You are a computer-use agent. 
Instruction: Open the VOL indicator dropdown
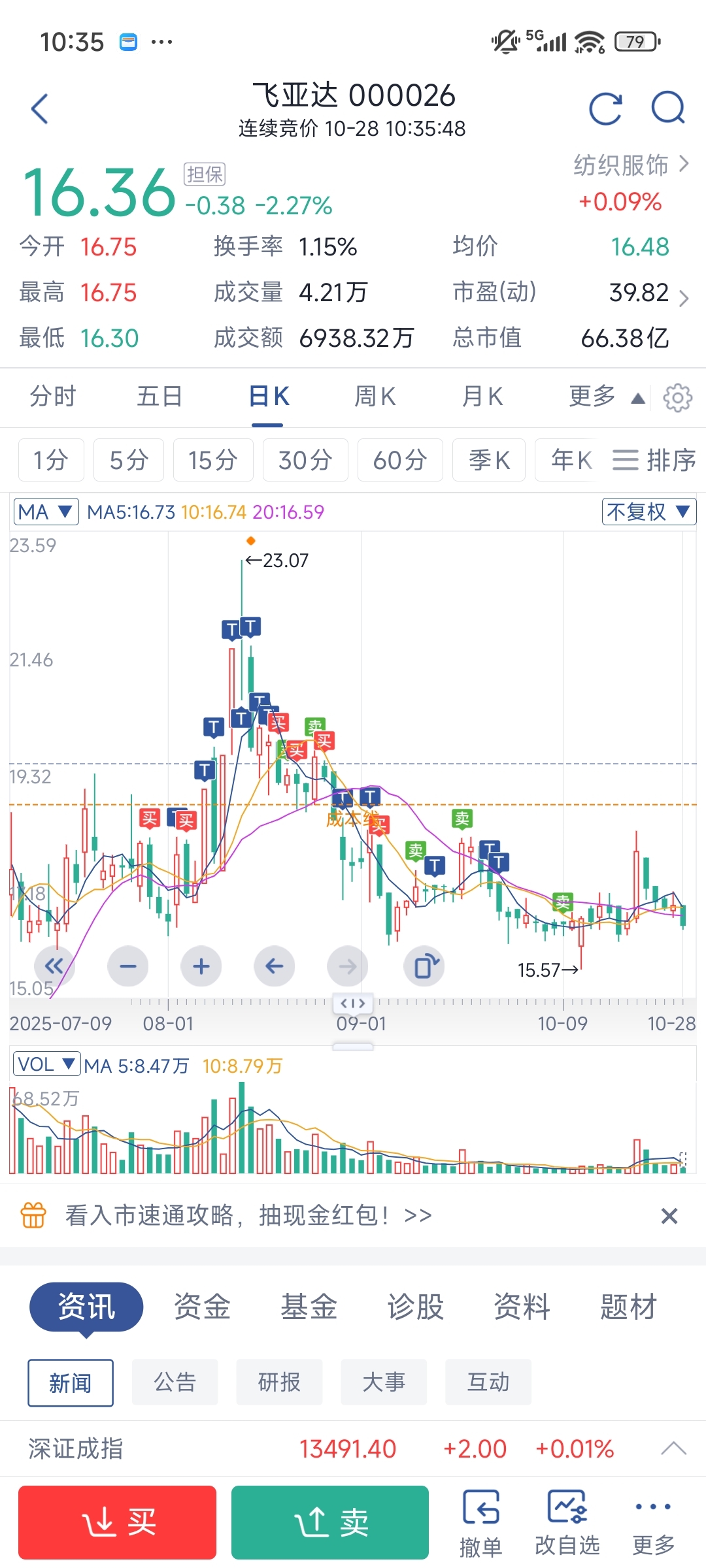point(46,1064)
